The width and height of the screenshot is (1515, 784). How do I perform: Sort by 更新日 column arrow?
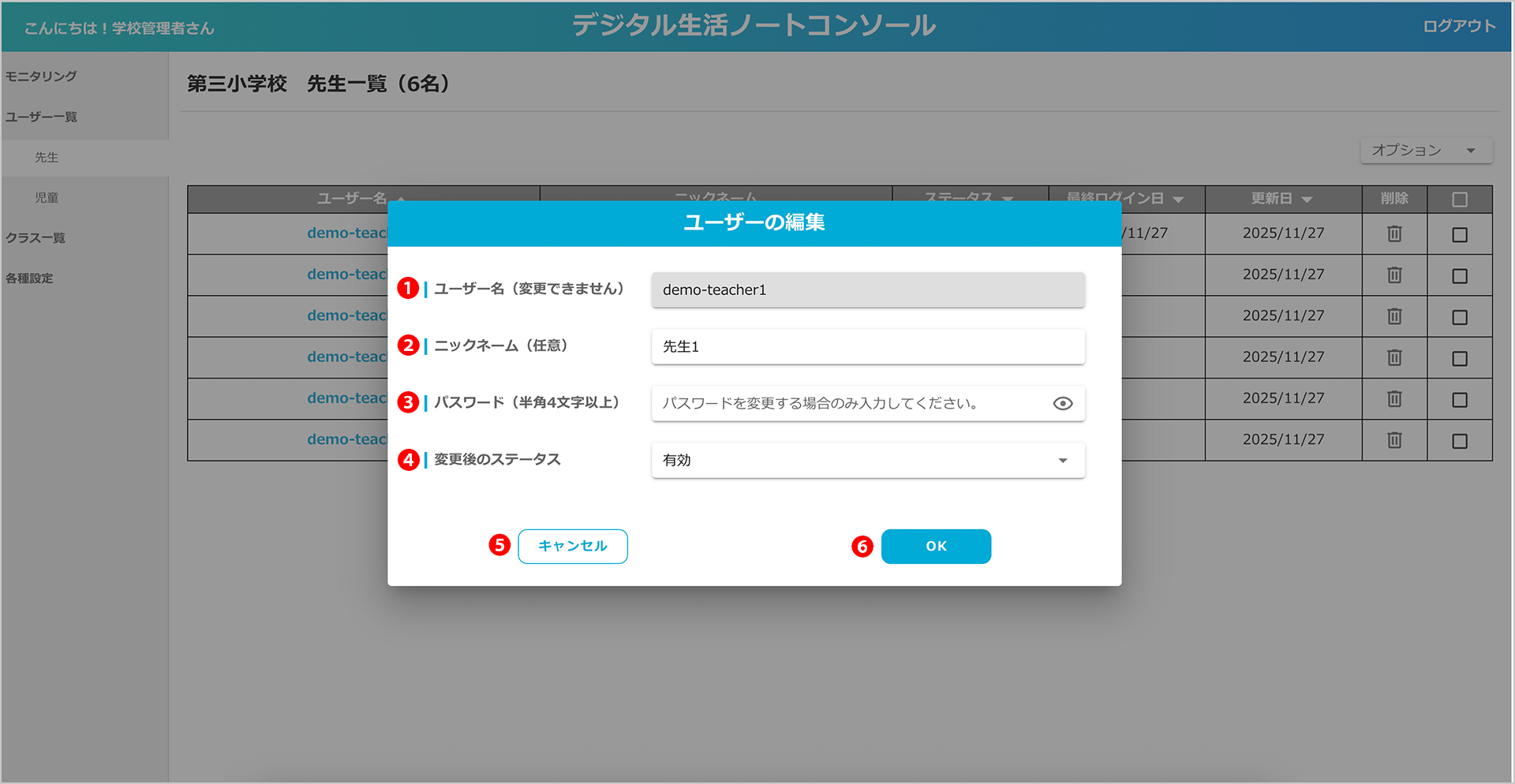(1307, 200)
